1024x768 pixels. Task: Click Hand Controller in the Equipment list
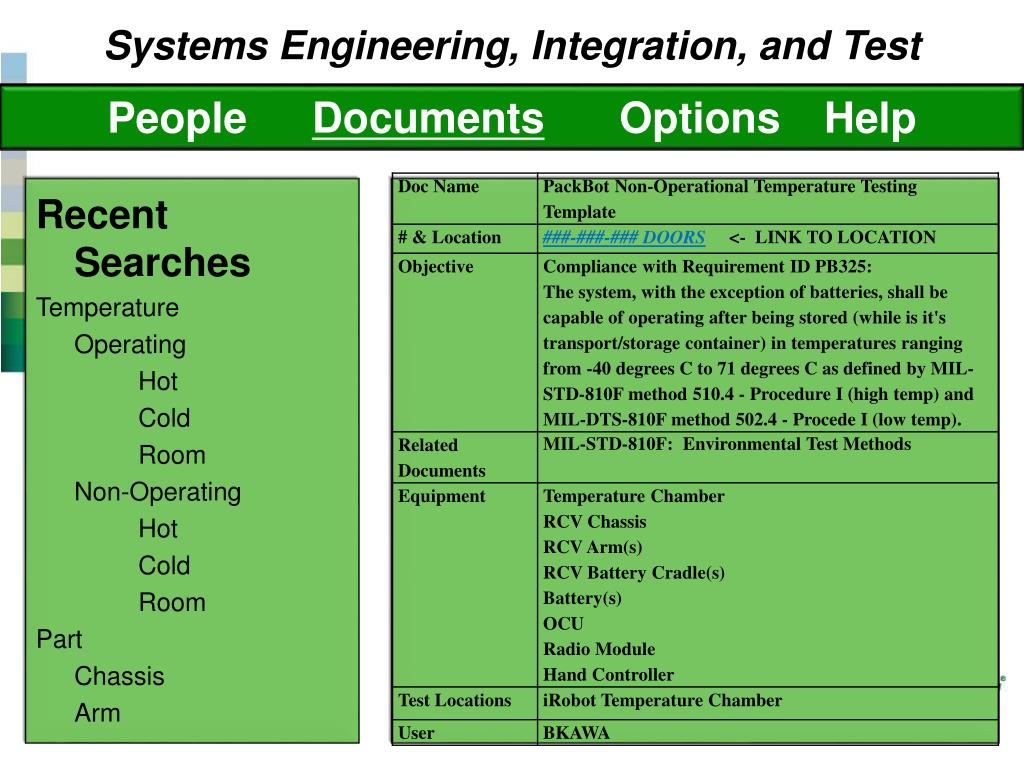pyautogui.click(x=608, y=675)
